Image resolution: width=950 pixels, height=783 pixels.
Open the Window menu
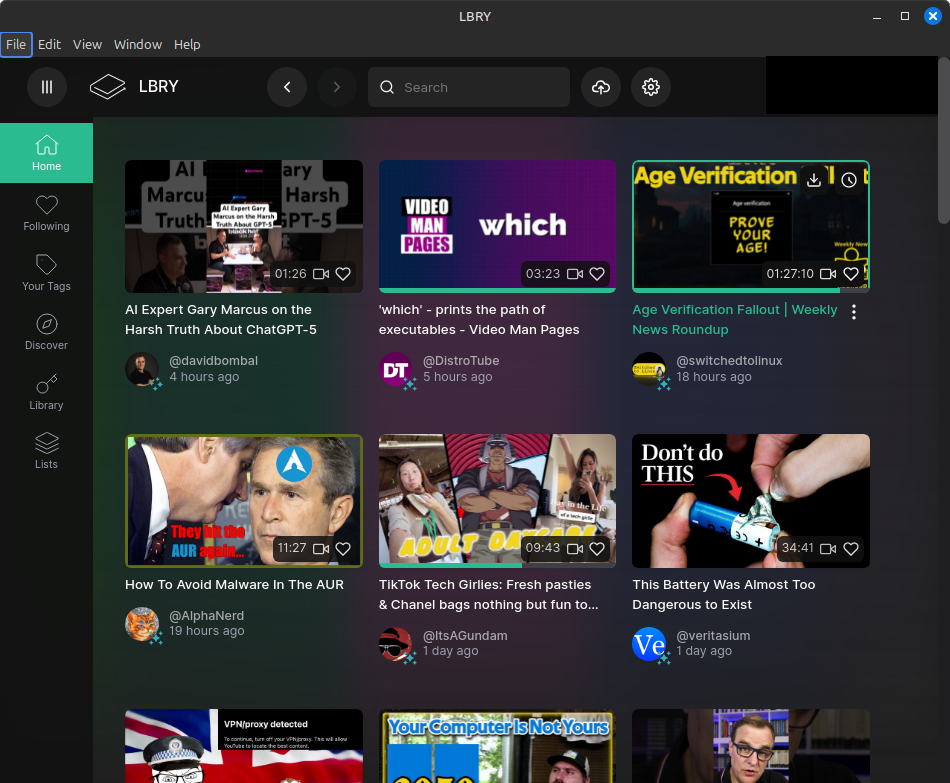[x=138, y=45]
